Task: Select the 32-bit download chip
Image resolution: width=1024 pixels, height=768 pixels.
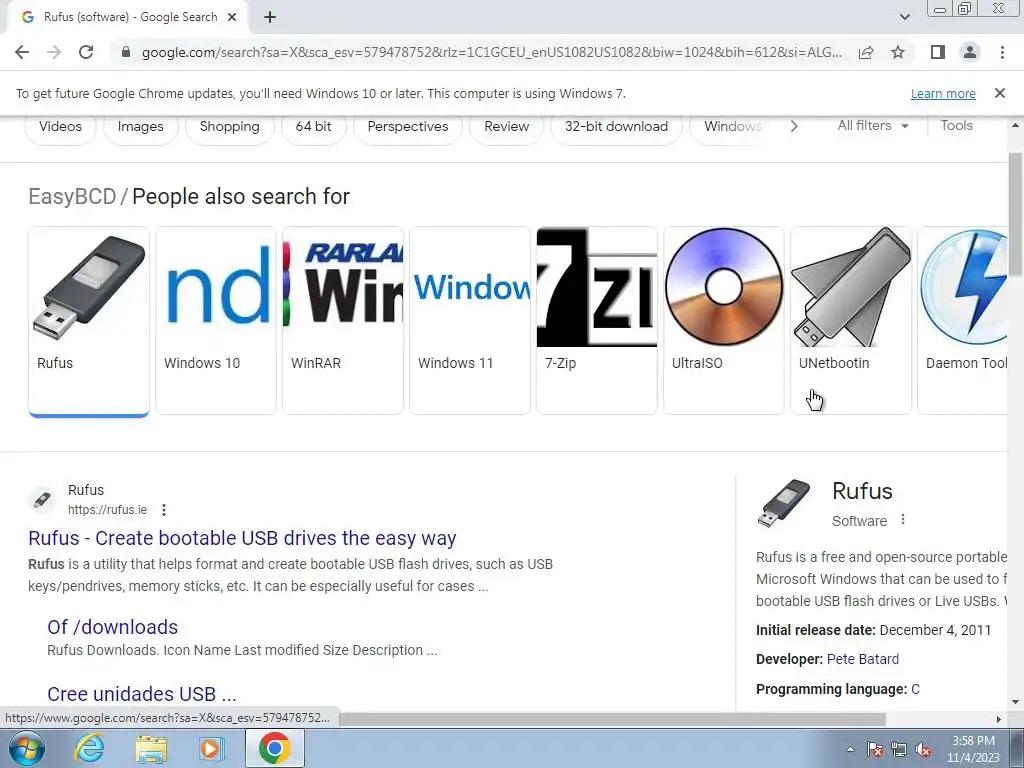Action: 616,127
